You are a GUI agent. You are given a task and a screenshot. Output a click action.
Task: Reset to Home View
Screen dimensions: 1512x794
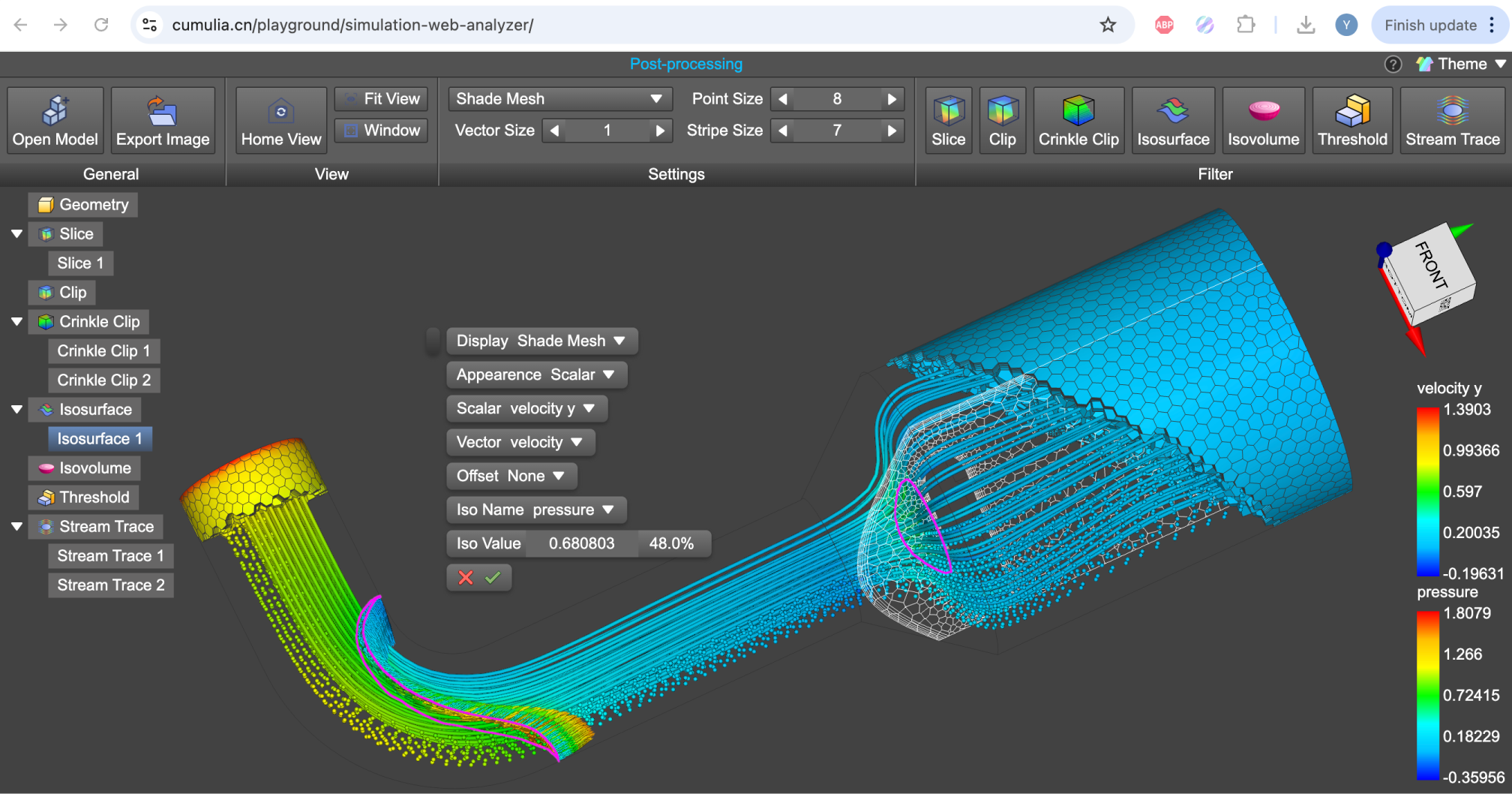(x=281, y=120)
